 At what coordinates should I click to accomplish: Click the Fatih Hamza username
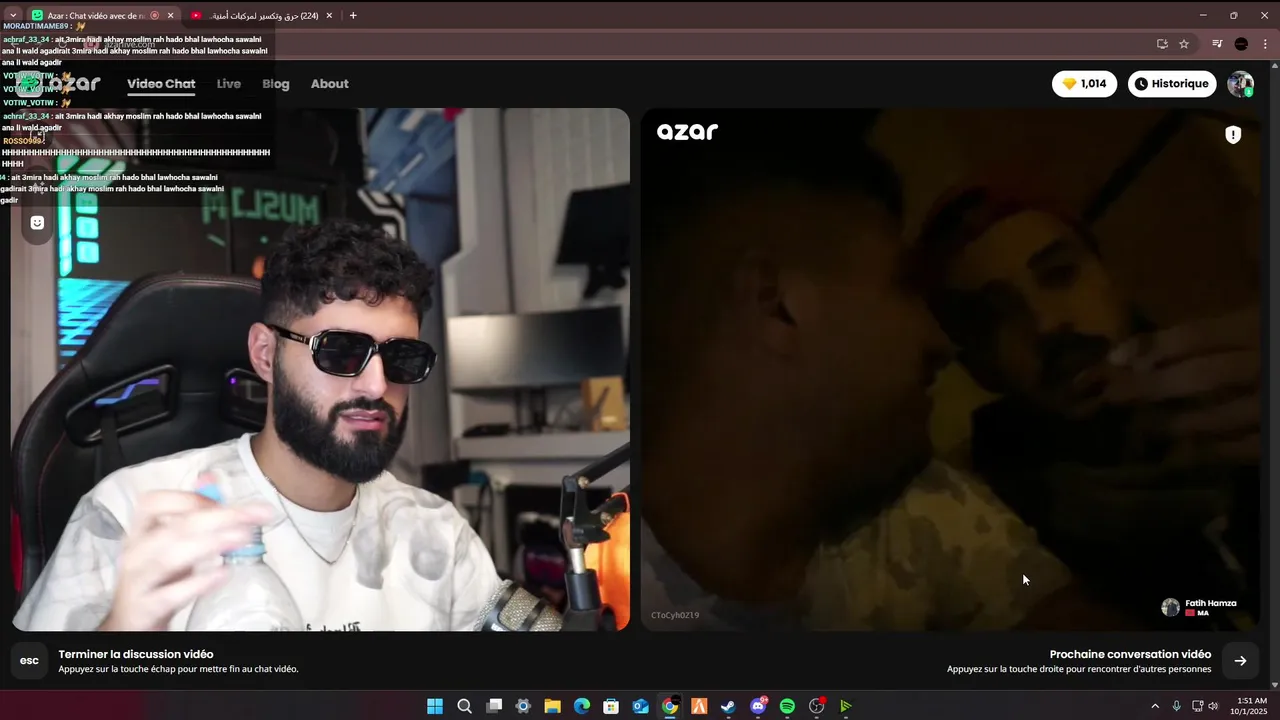point(1211,603)
